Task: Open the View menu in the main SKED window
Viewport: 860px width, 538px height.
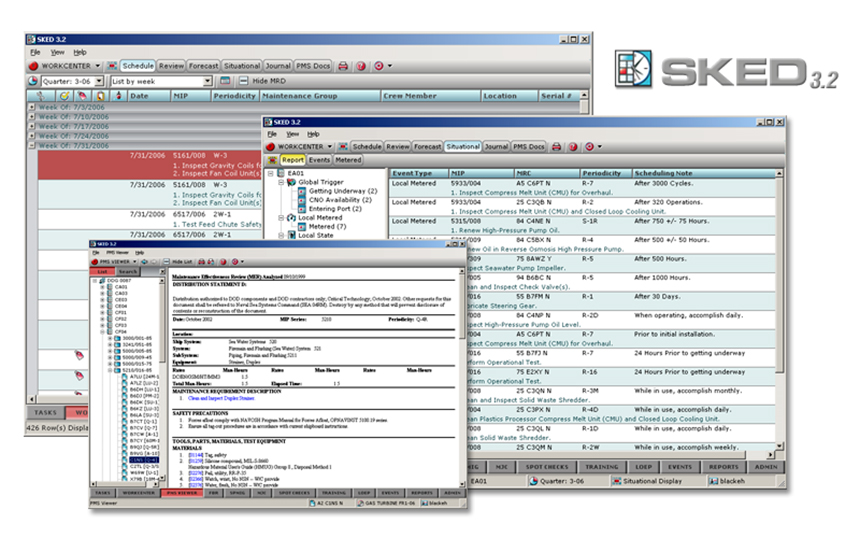Action: pyautogui.click(x=57, y=51)
